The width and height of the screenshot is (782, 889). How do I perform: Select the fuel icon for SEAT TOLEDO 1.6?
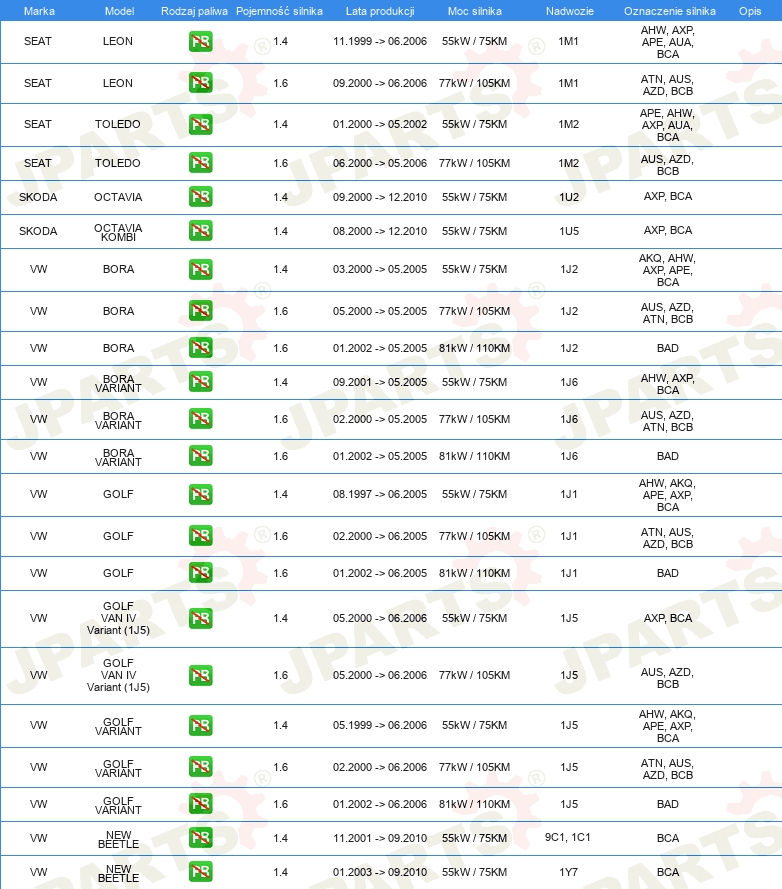[x=201, y=163]
